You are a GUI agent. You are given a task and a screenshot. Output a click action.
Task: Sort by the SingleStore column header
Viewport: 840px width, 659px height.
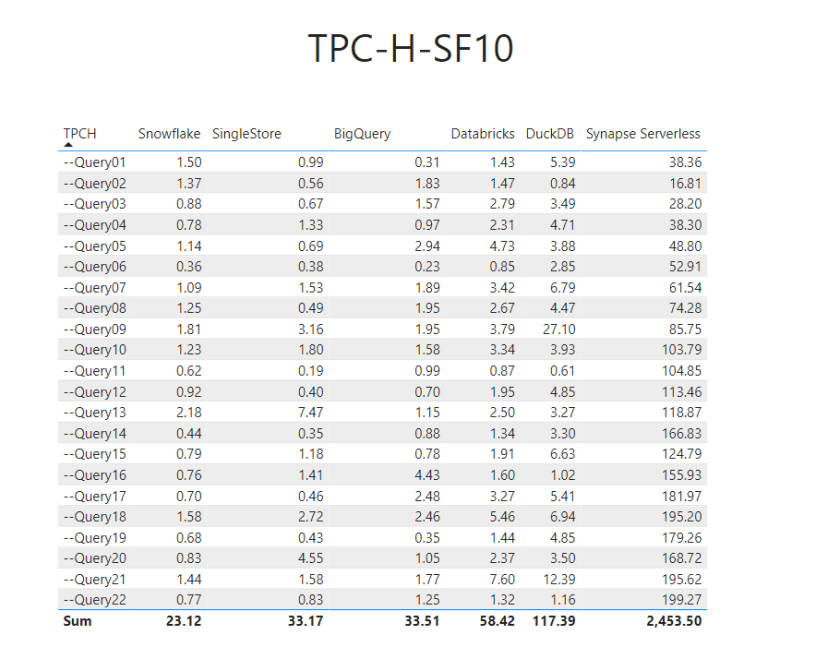[247, 134]
